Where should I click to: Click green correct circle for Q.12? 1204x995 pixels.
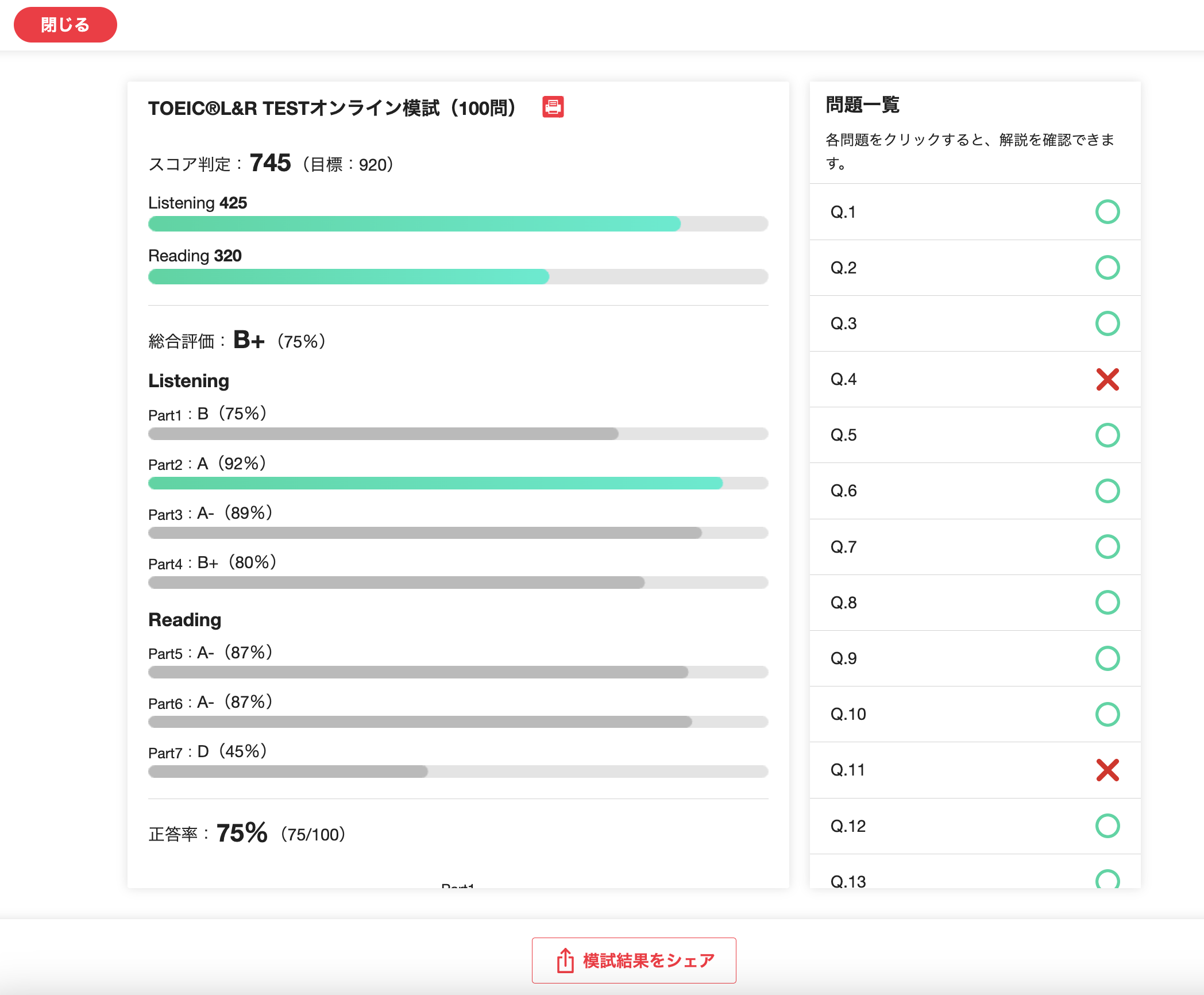click(x=1107, y=826)
